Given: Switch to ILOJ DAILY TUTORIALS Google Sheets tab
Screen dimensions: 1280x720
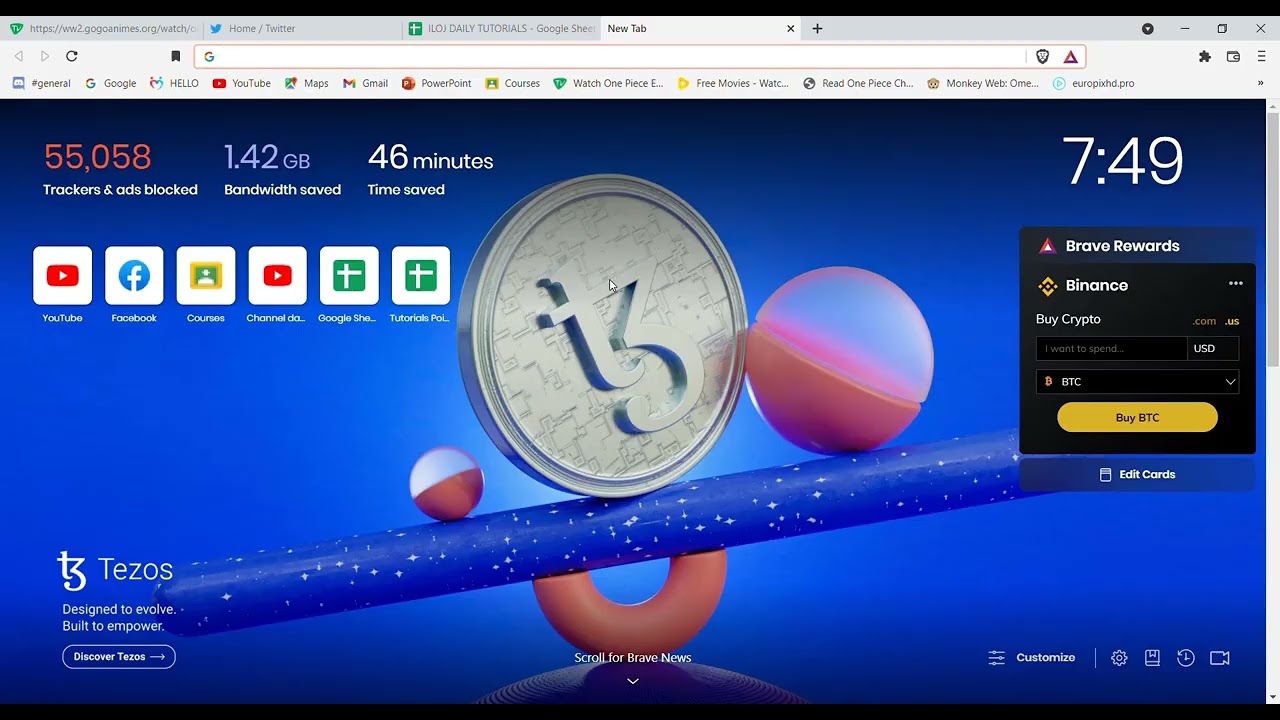Looking at the screenshot, I should (x=500, y=29).
